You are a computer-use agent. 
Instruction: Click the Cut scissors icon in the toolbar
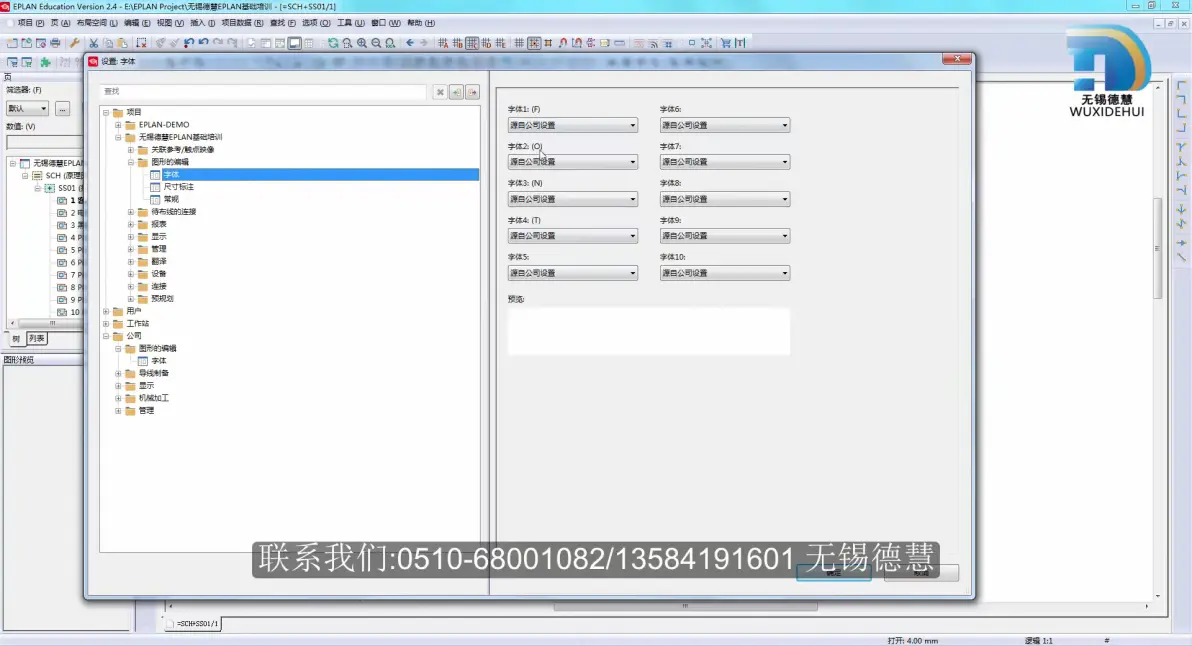94,43
